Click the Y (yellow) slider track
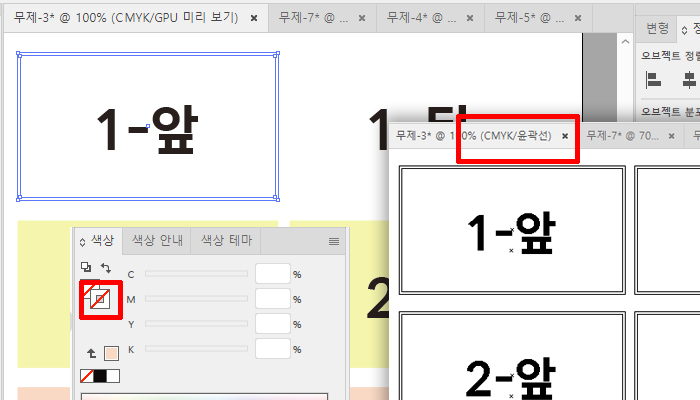The image size is (700, 400). point(196,324)
